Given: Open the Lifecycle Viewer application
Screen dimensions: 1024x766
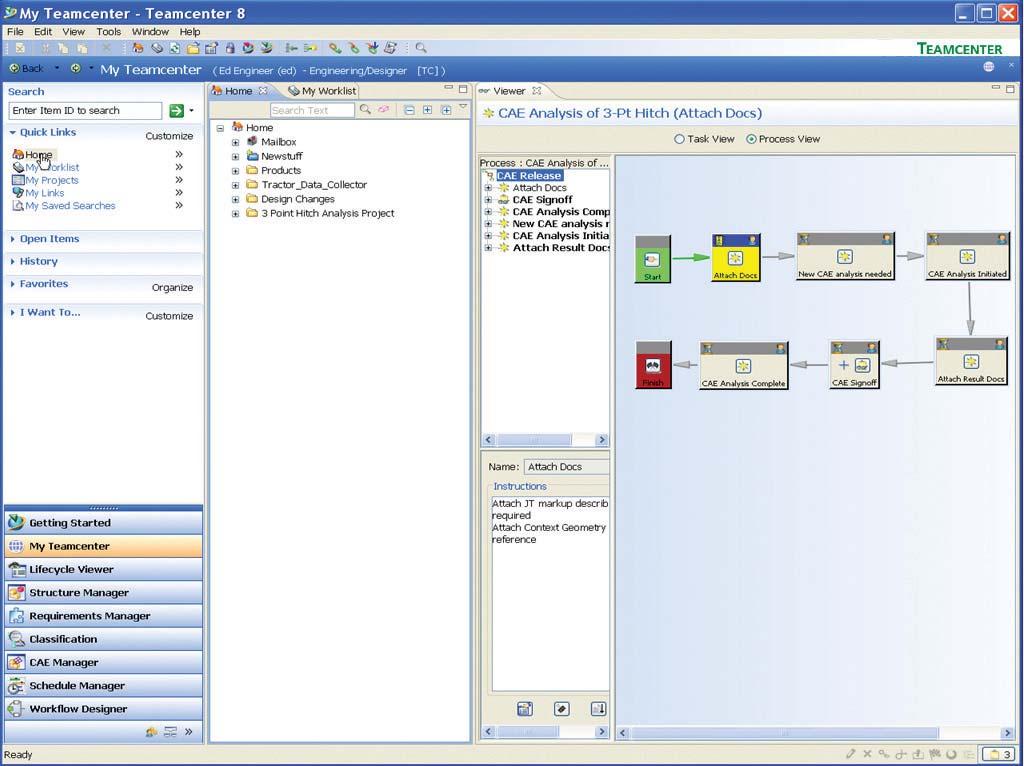Looking at the screenshot, I should [103, 569].
